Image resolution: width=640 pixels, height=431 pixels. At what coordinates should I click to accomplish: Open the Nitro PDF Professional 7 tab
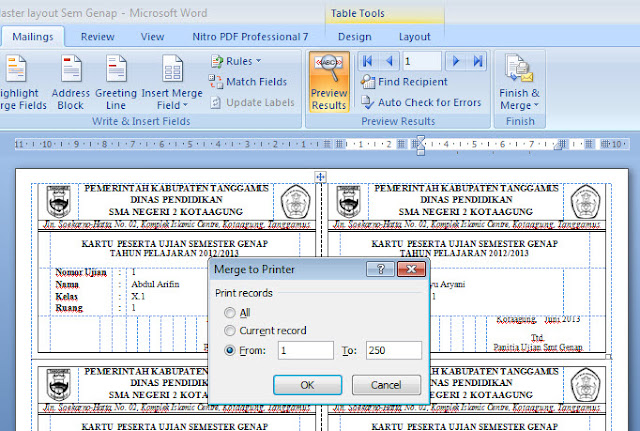(250, 37)
